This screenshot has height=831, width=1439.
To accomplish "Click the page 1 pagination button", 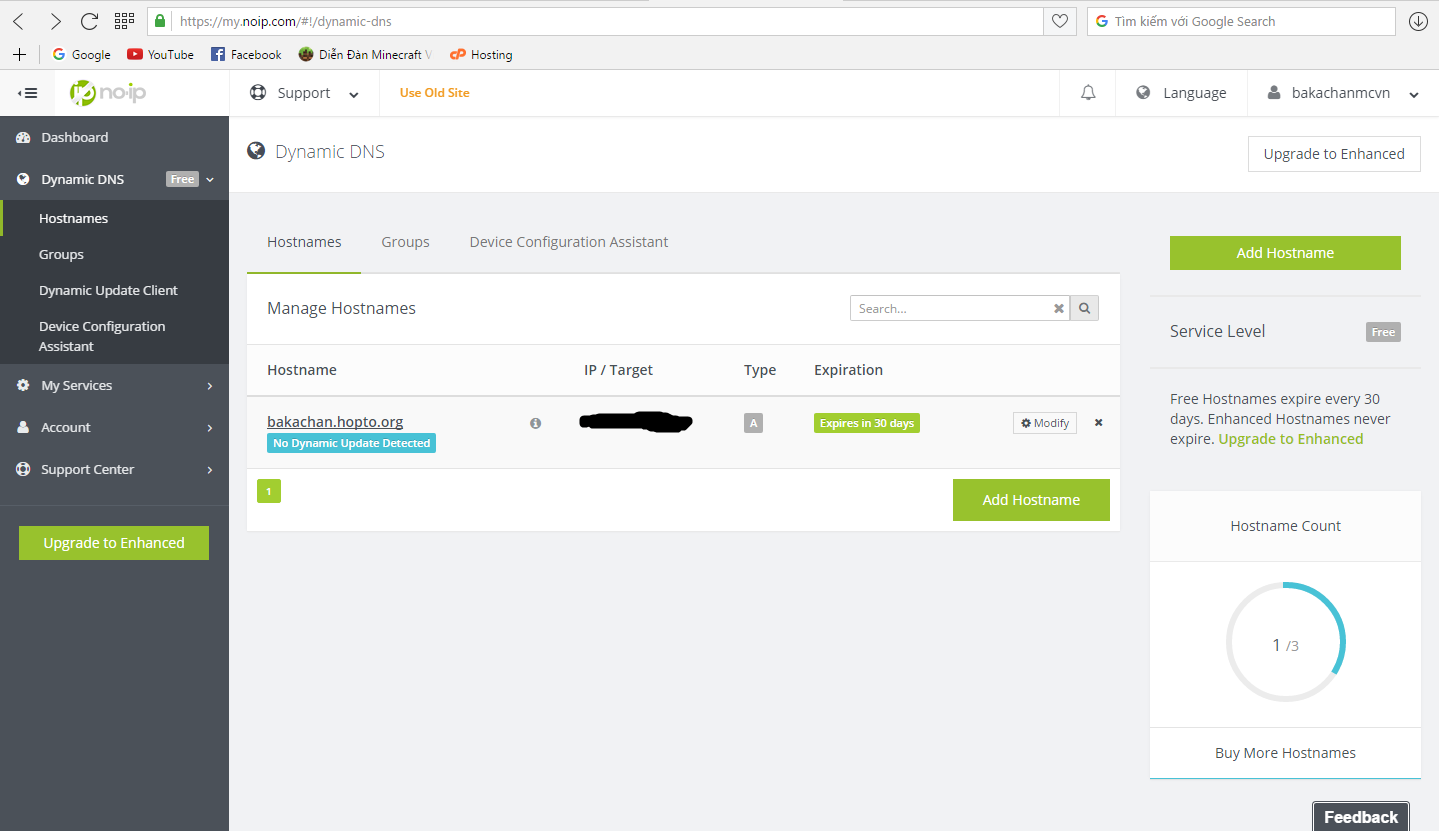I will click(269, 491).
